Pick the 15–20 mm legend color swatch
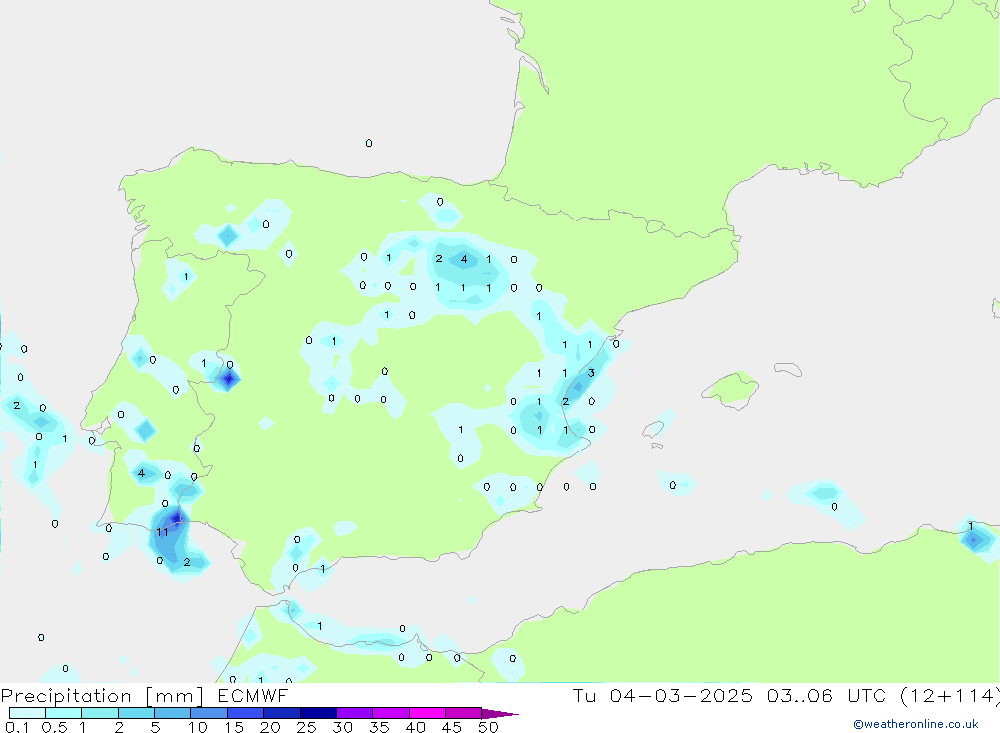Screen dimensions: 1000x733 coord(246,713)
